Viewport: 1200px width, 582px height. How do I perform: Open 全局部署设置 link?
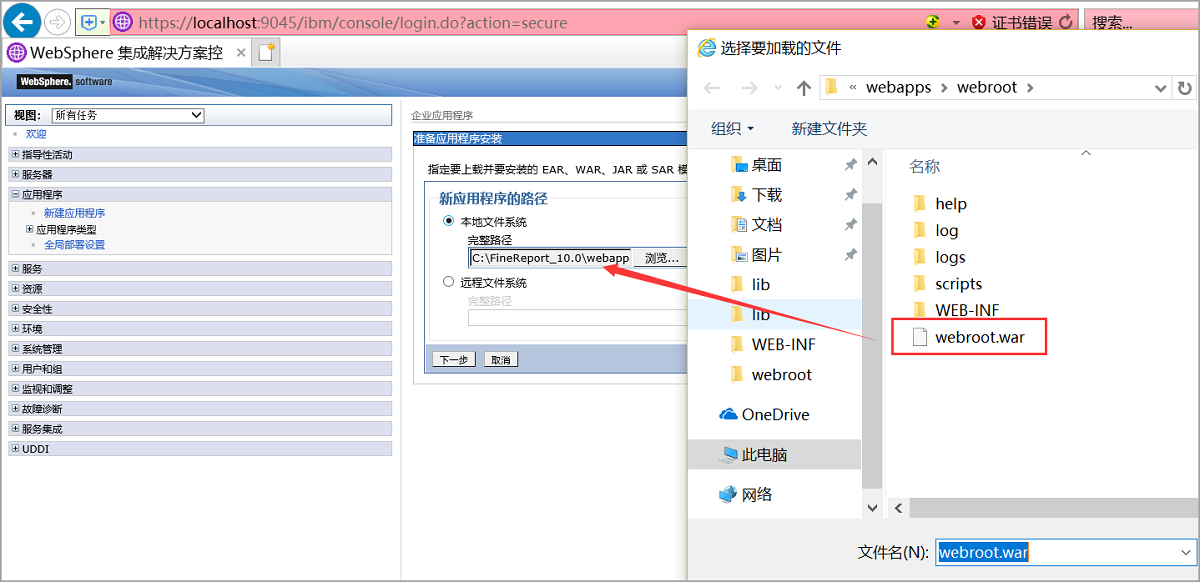(74, 245)
